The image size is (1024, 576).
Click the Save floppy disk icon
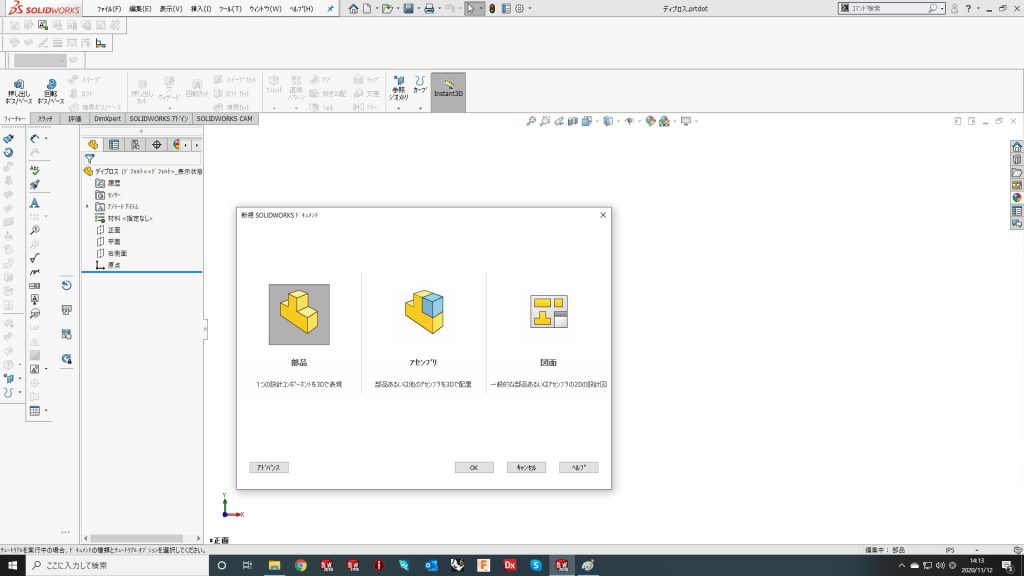coord(408,9)
